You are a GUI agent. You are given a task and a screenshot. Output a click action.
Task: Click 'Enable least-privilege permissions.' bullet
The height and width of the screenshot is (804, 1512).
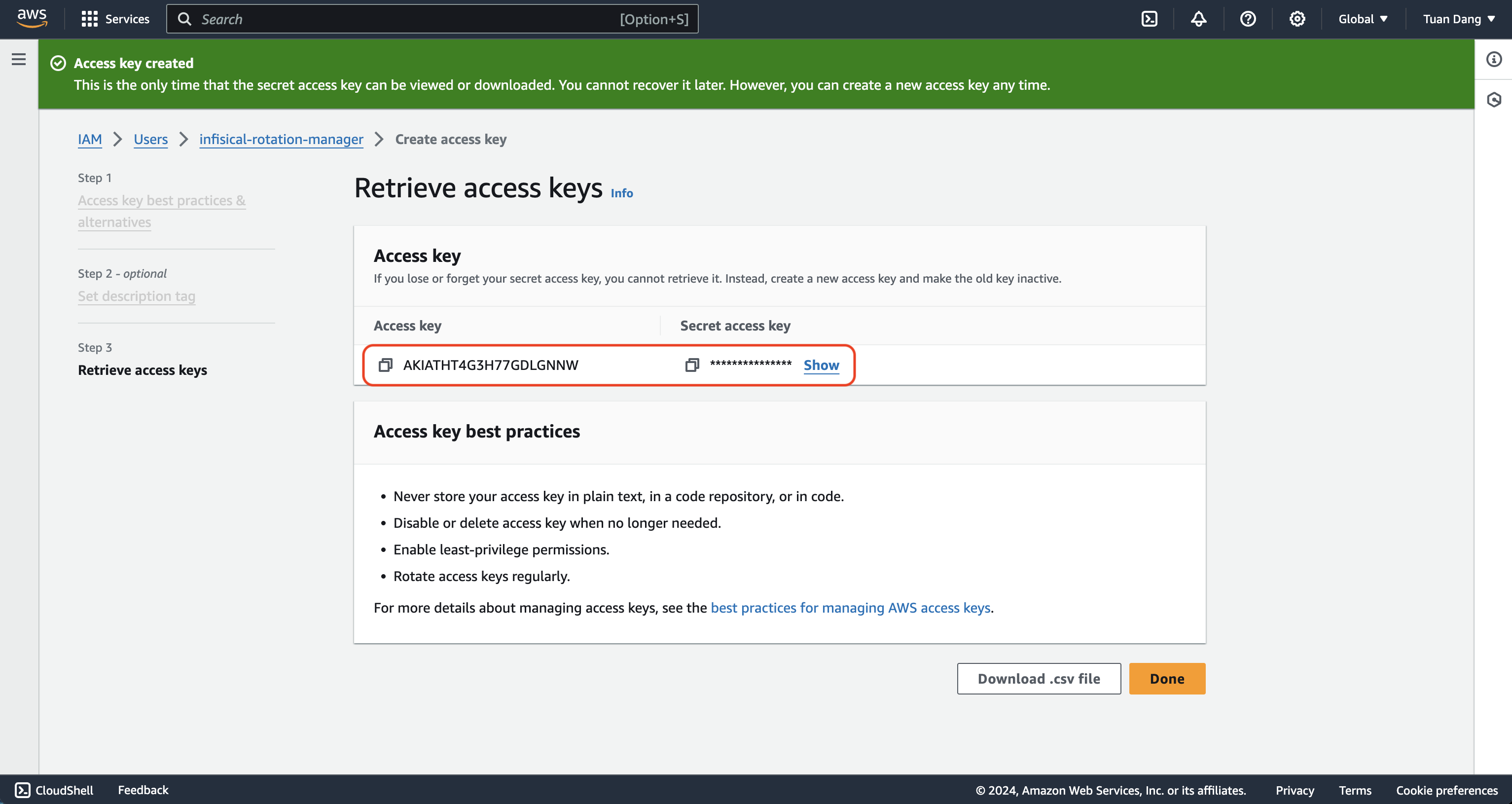tap(501, 549)
